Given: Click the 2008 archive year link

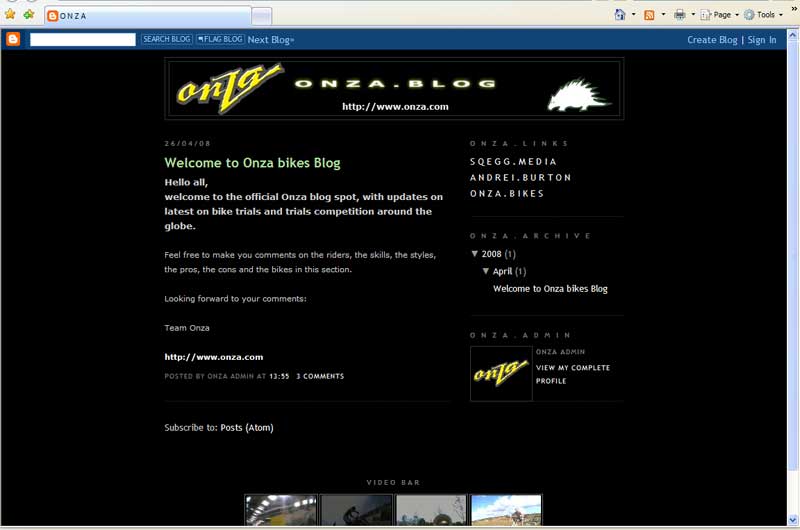Looking at the screenshot, I should pos(491,254).
